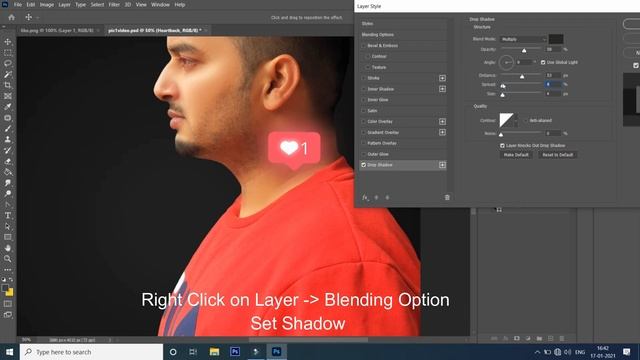Click the Reset to Default button
640x360 pixels.
(558, 155)
